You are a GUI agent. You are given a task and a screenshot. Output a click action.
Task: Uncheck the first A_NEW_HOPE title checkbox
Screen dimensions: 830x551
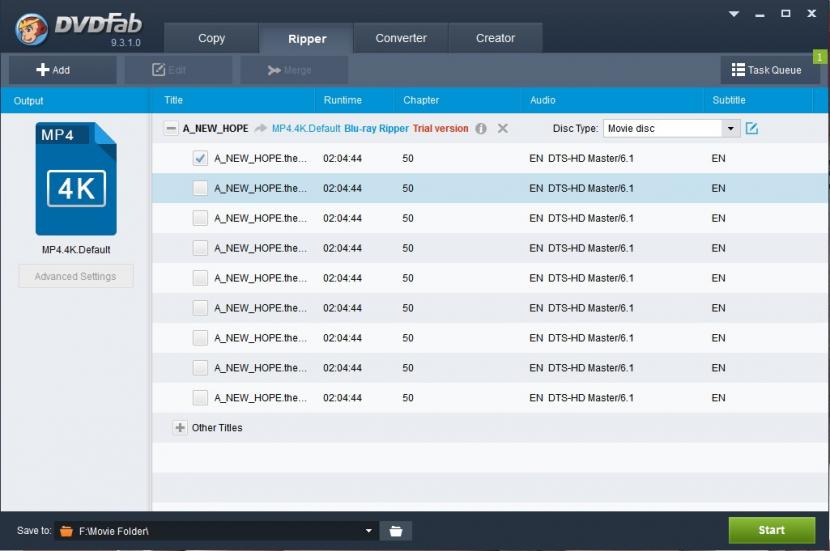point(200,158)
